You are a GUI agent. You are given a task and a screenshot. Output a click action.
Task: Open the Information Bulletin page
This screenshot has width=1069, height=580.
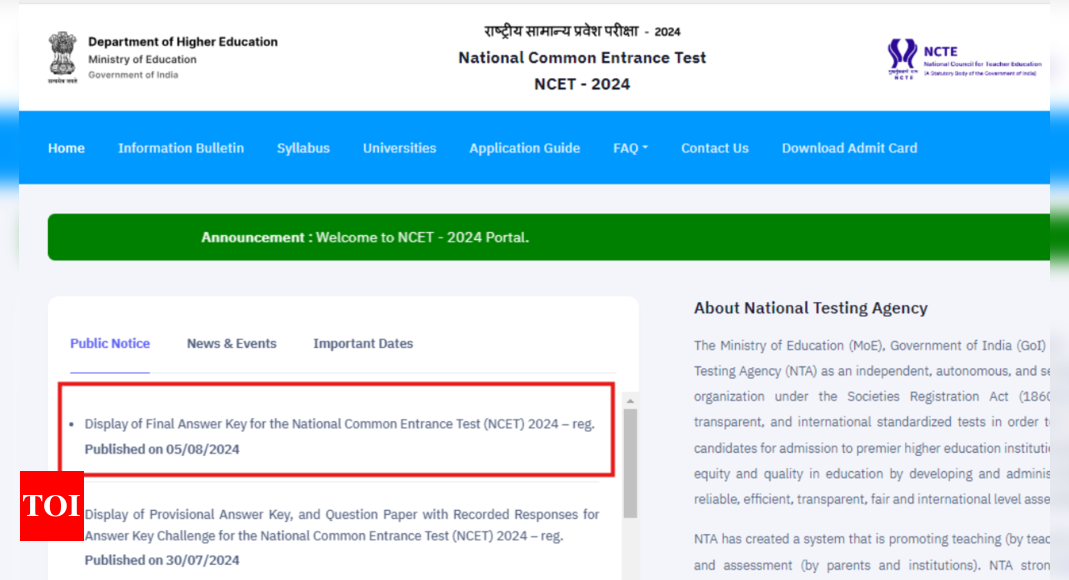[181, 148]
